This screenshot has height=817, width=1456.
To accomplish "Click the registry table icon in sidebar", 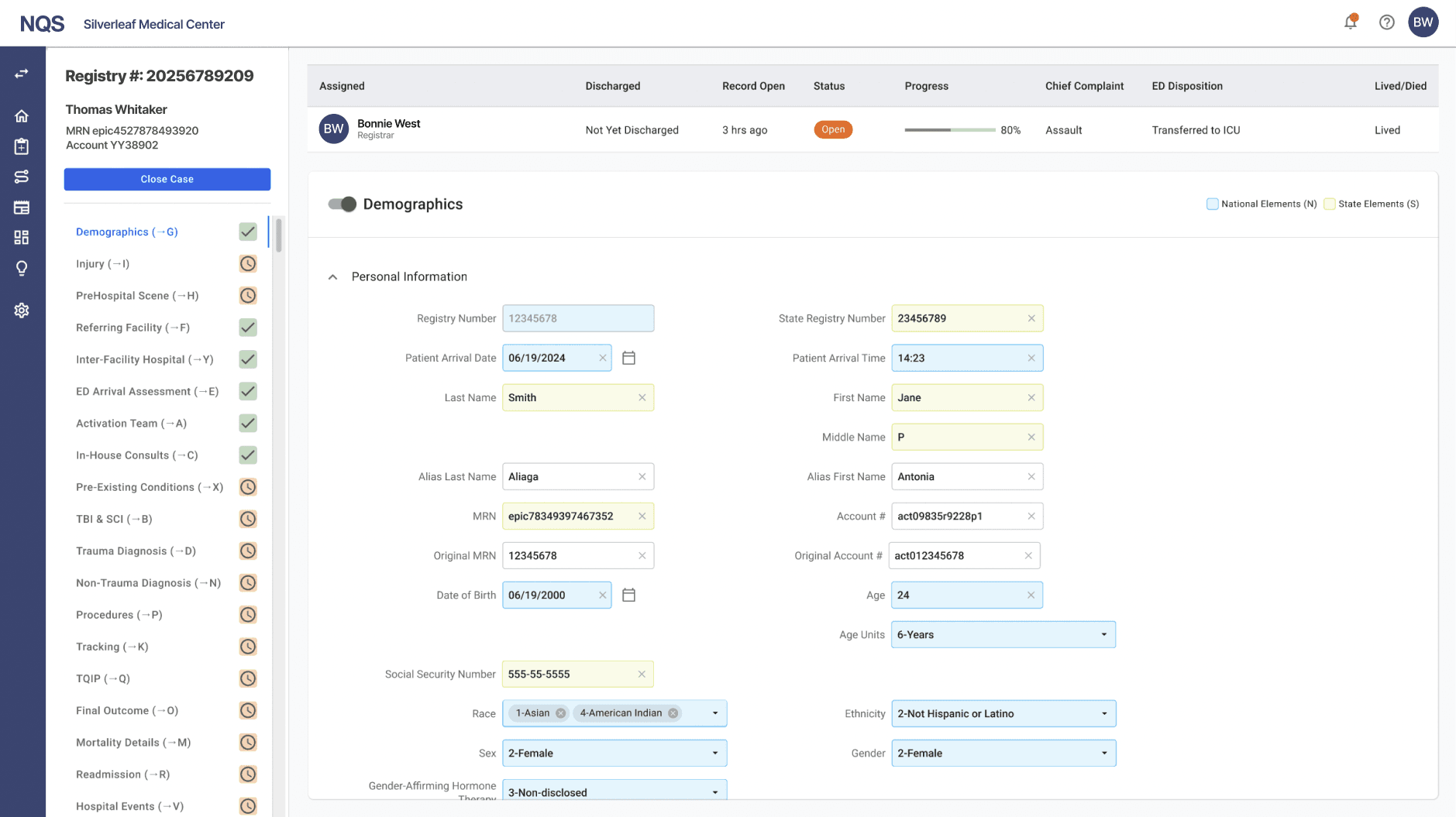I will coord(22,207).
